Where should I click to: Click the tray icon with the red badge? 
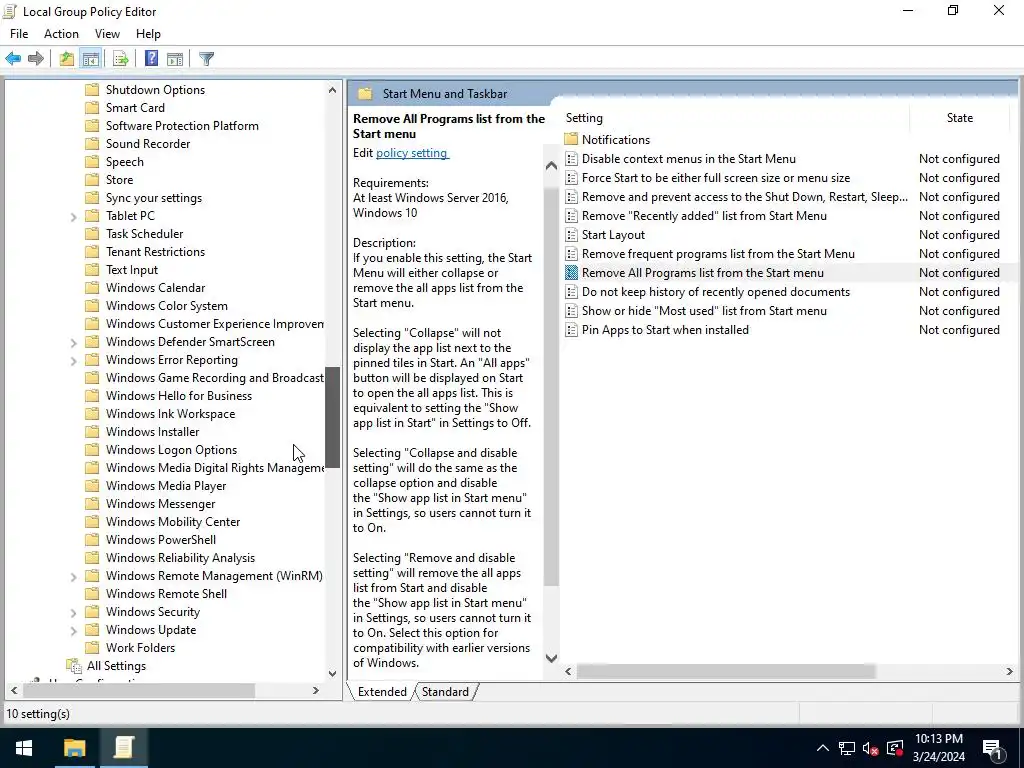pos(895,748)
